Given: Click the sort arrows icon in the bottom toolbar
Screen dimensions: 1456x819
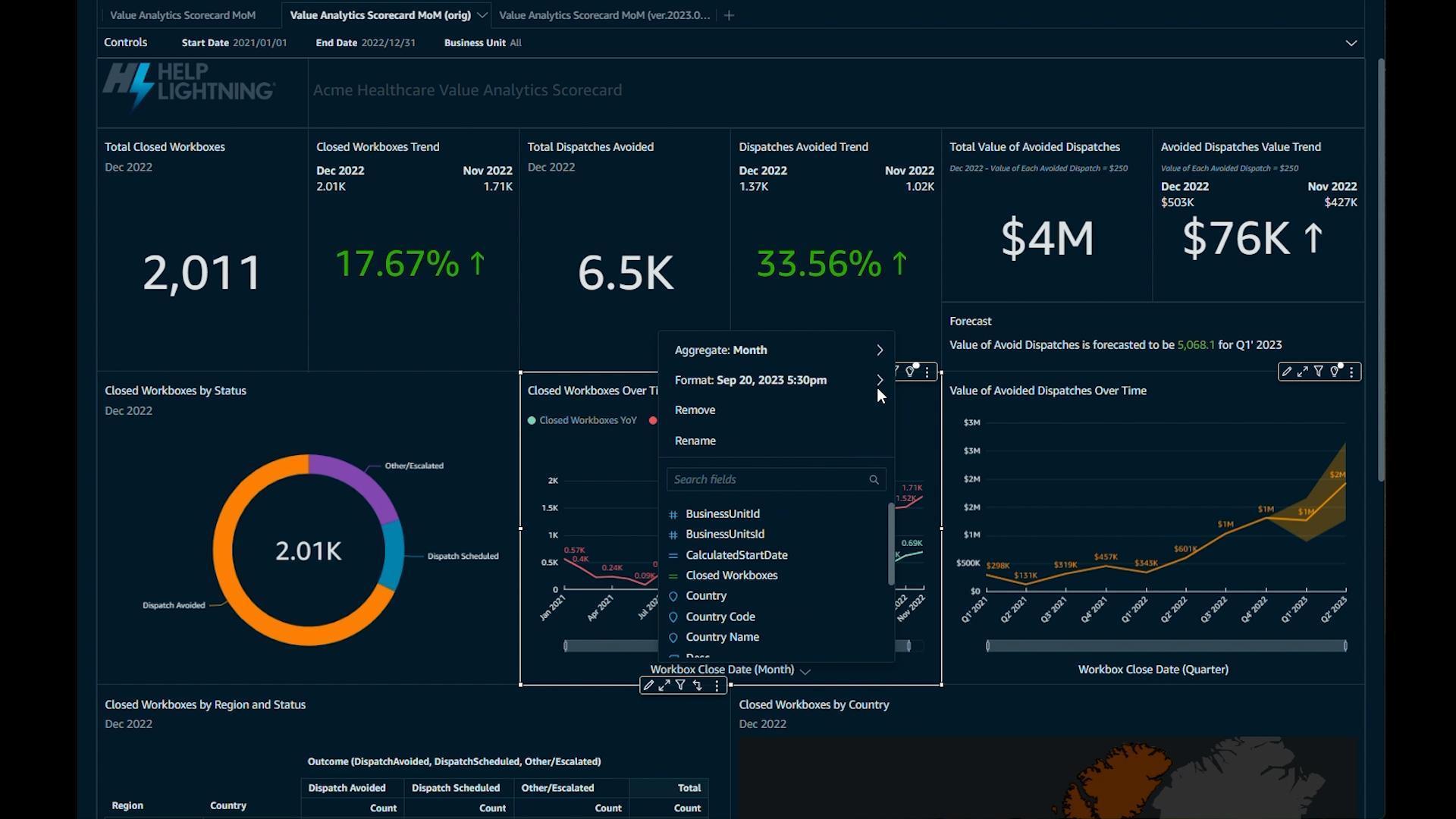Looking at the screenshot, I should tap(698, 686).
